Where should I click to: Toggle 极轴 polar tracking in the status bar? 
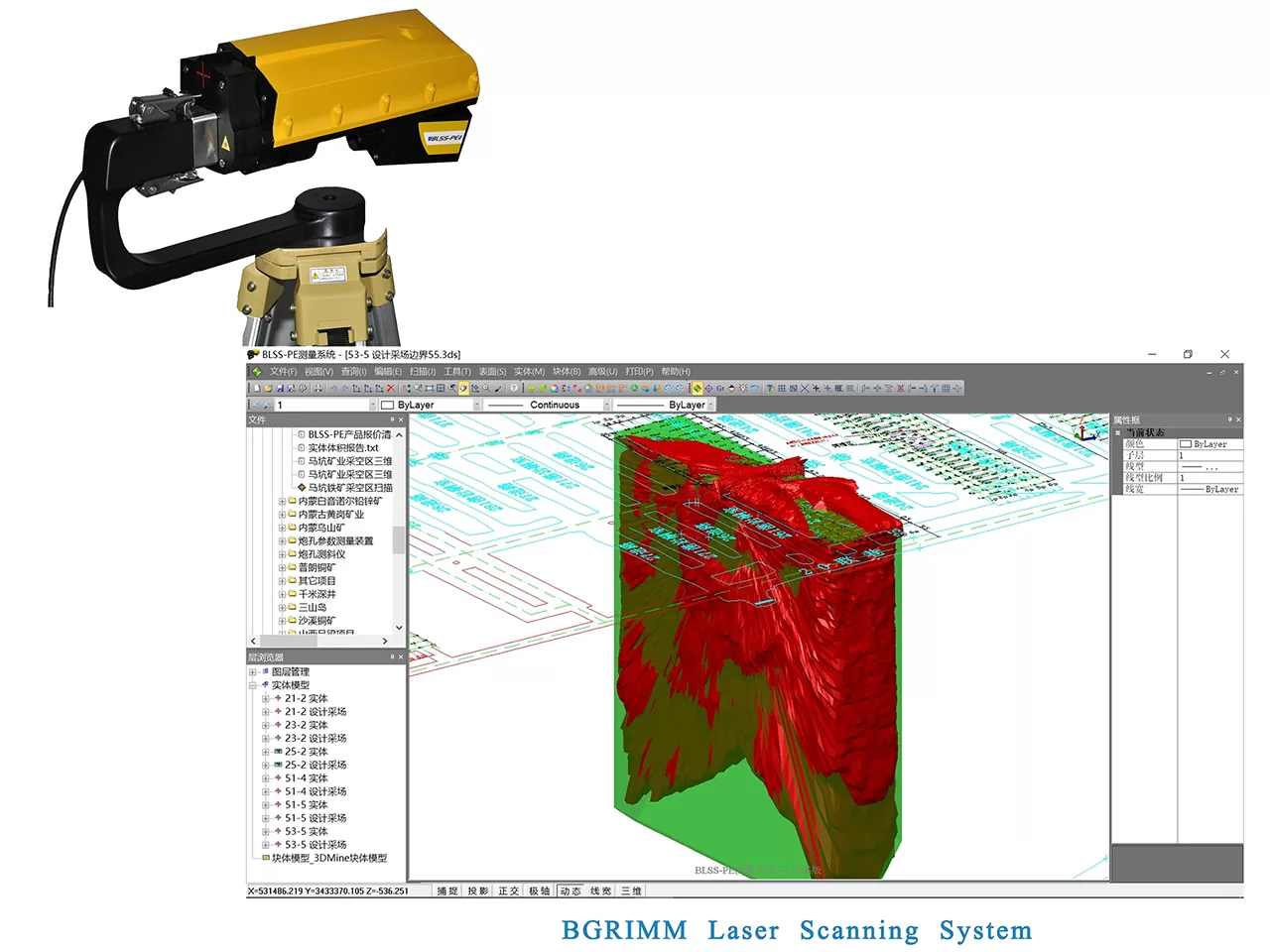pyautogui.click(x=540, y=892)
